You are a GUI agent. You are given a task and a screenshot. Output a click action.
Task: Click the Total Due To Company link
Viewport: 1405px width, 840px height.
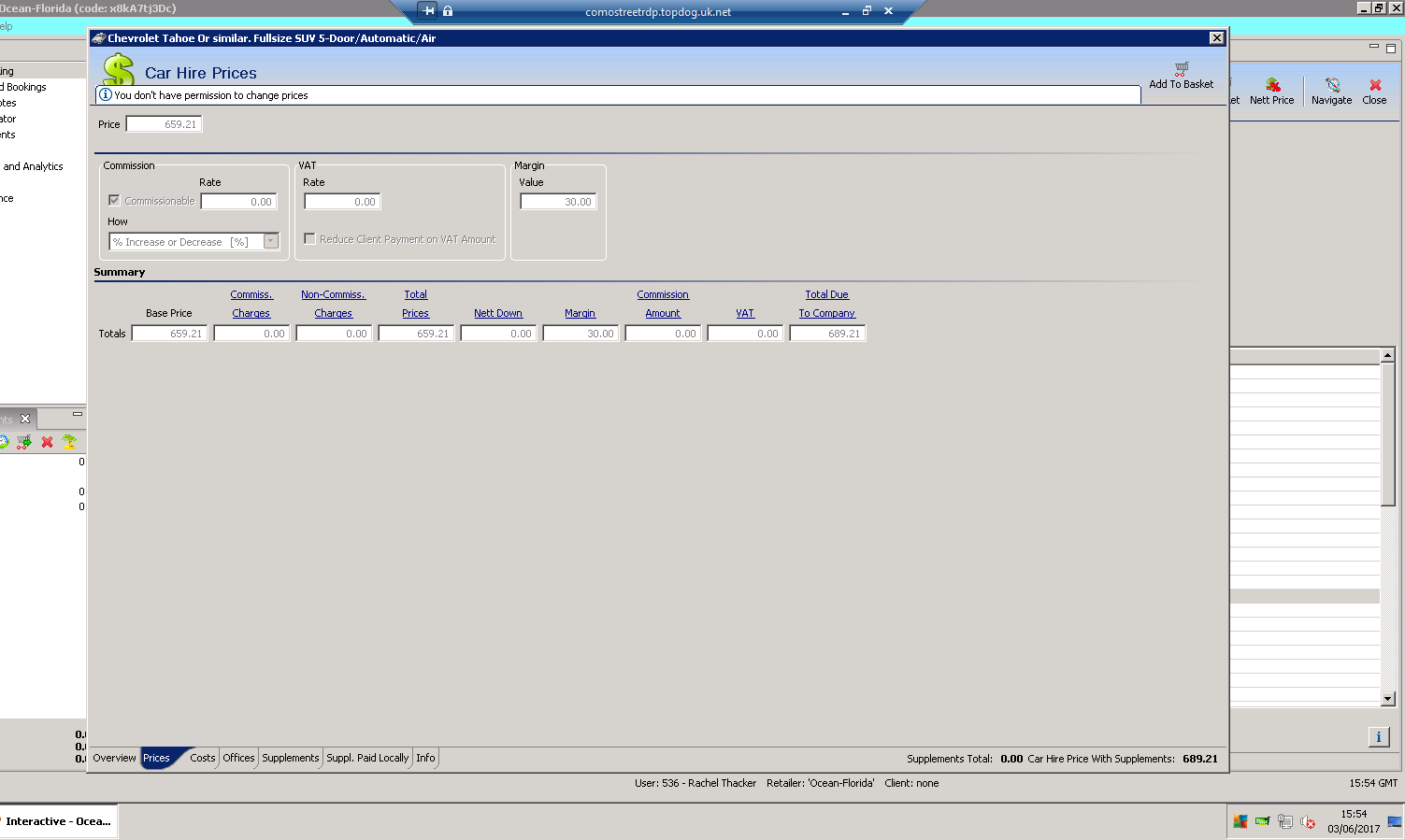(827, 304)
